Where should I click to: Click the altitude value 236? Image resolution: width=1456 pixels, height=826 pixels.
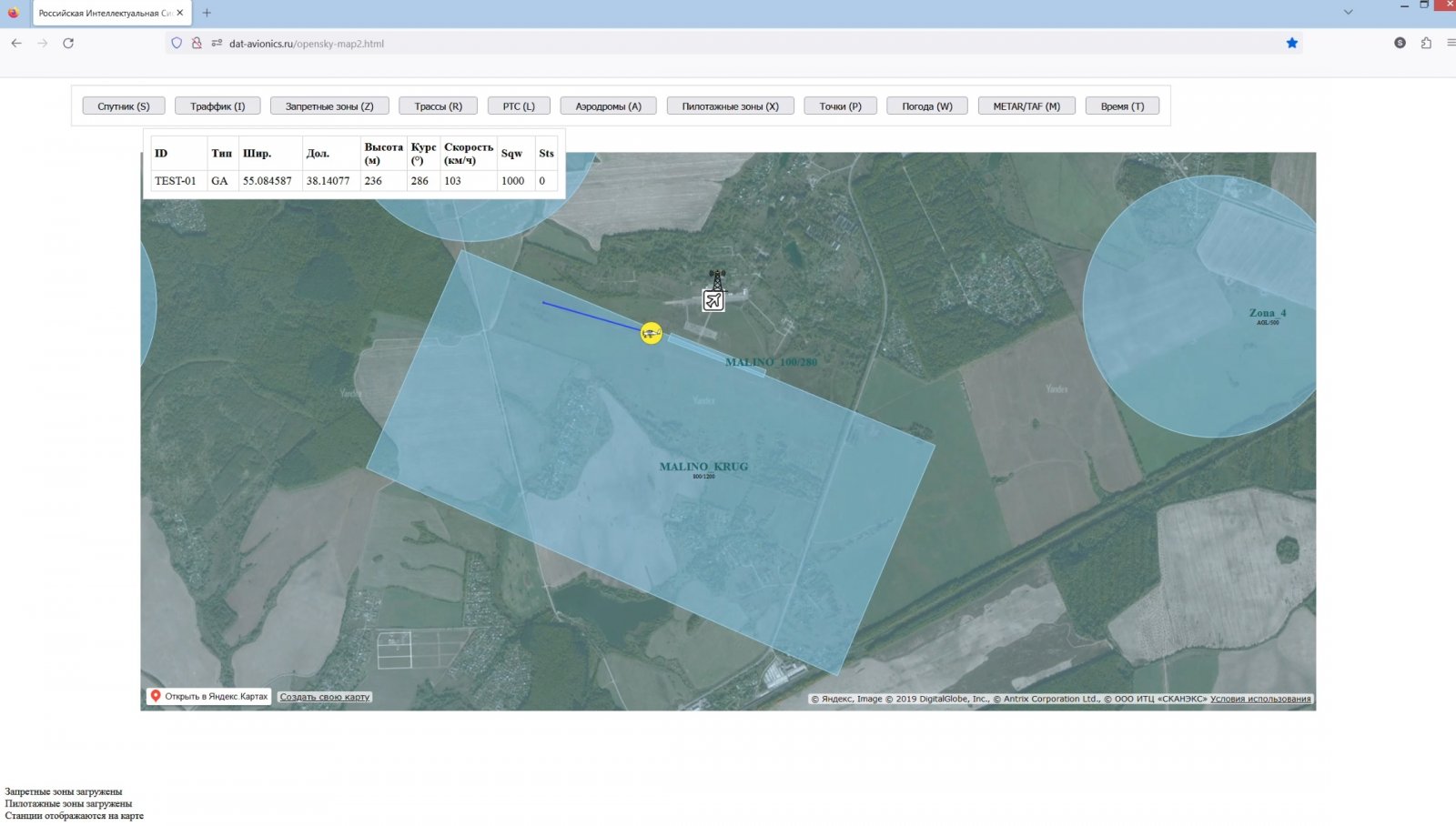[x=373, y=181]
